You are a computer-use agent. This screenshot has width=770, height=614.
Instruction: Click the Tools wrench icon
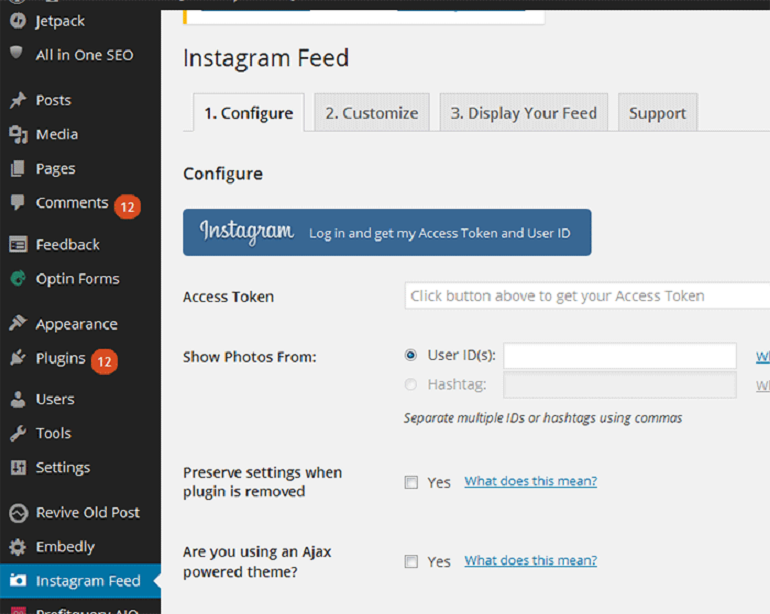(18, 433)
